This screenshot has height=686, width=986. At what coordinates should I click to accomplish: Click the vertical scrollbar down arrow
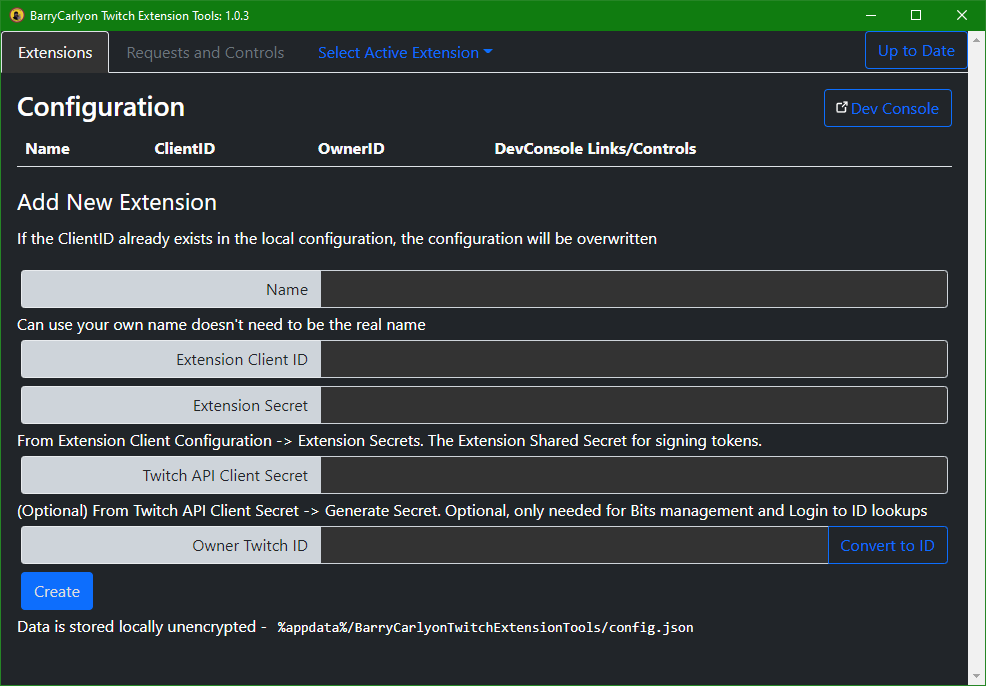[x=977, y=677]
